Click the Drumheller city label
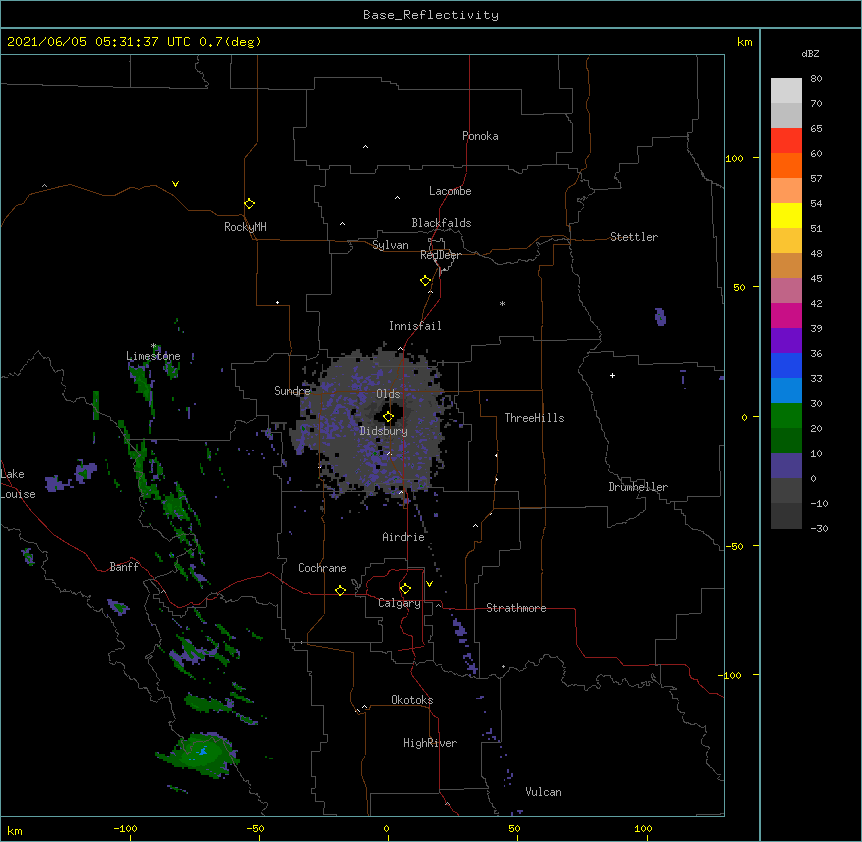 pos(638,487)
